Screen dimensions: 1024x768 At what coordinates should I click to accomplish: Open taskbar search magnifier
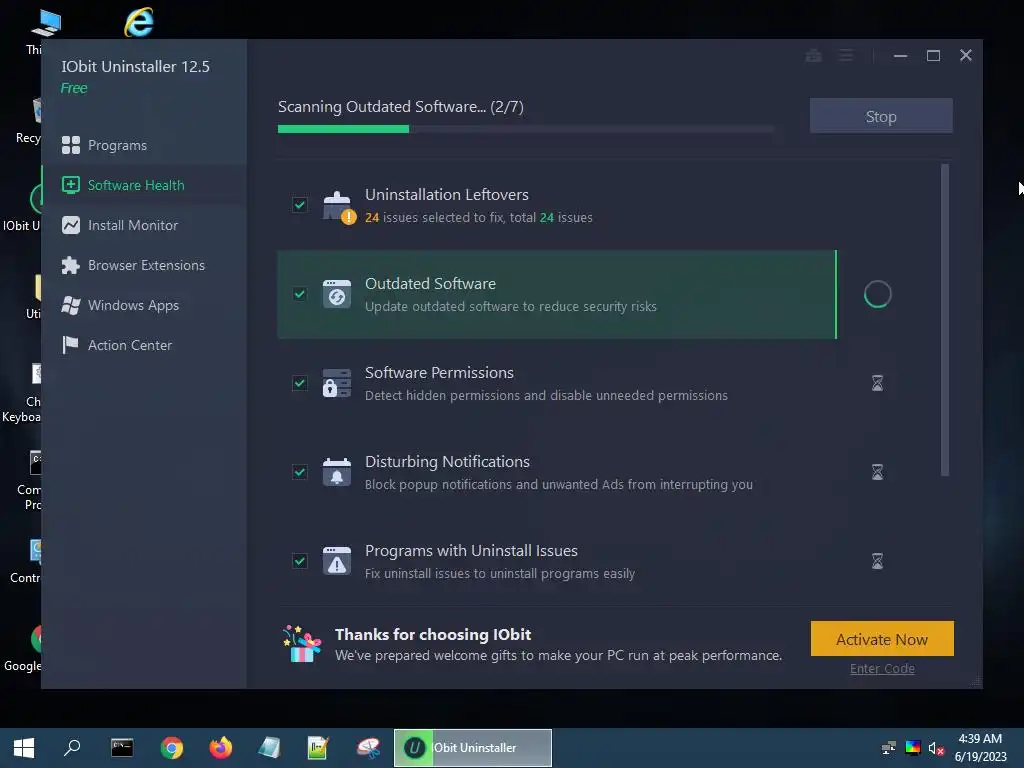tap(72, 748)
